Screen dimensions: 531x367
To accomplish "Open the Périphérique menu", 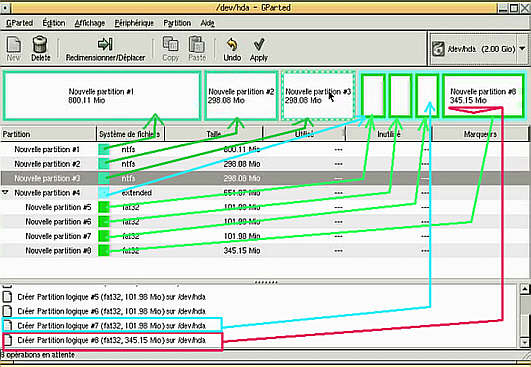I will [x=134, y=23].
